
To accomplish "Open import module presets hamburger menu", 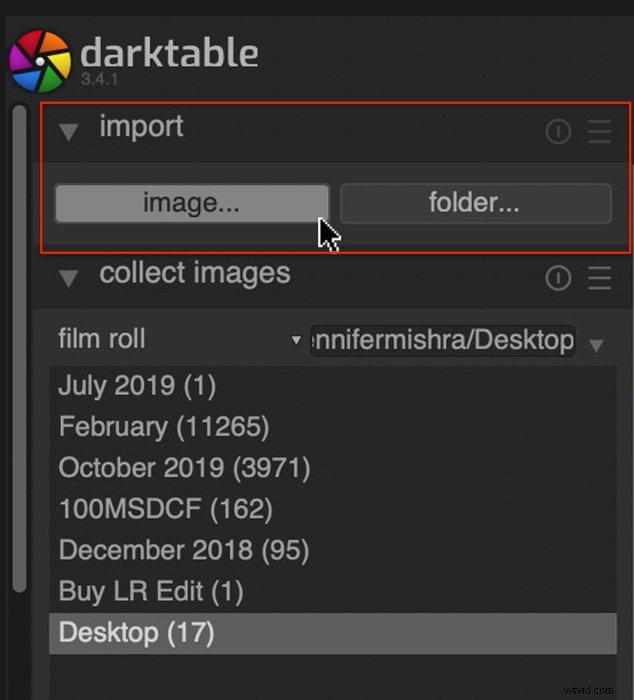I will pyautogui.click(x=600, y=132).
